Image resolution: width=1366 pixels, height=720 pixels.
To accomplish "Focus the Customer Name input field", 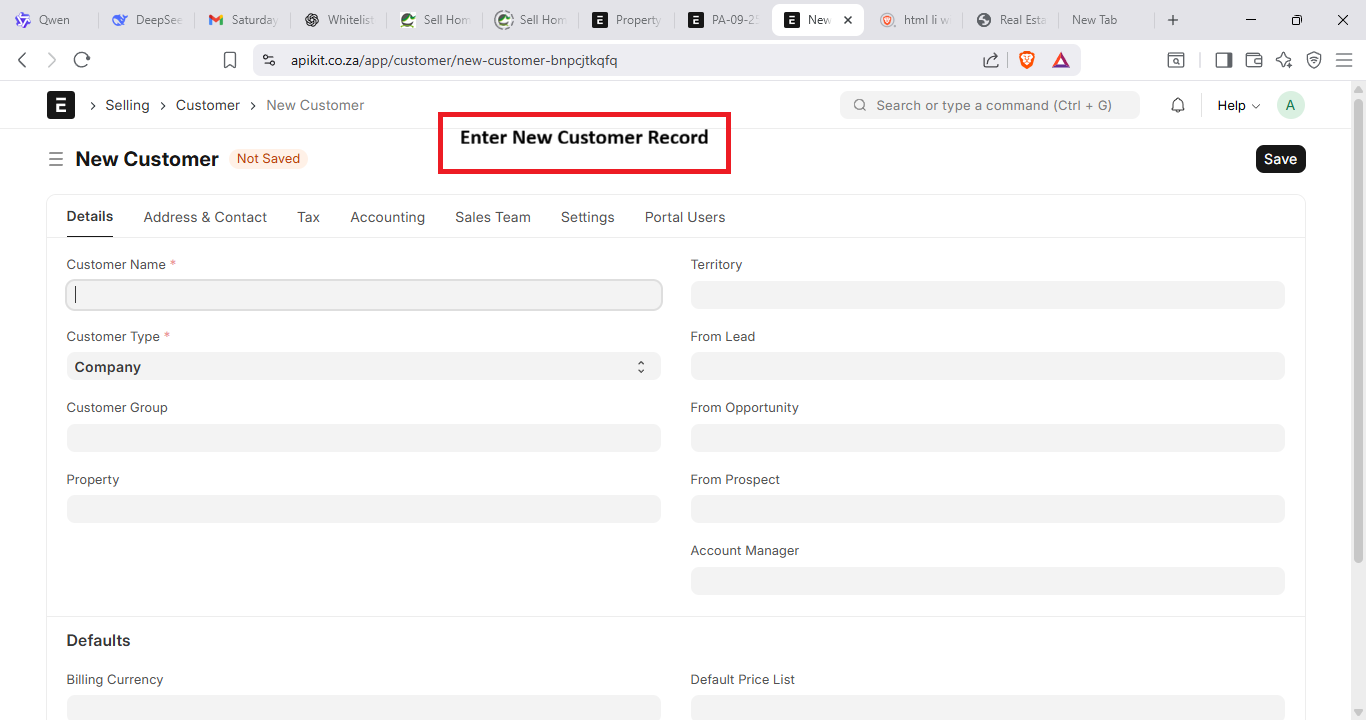I will 363,295.
